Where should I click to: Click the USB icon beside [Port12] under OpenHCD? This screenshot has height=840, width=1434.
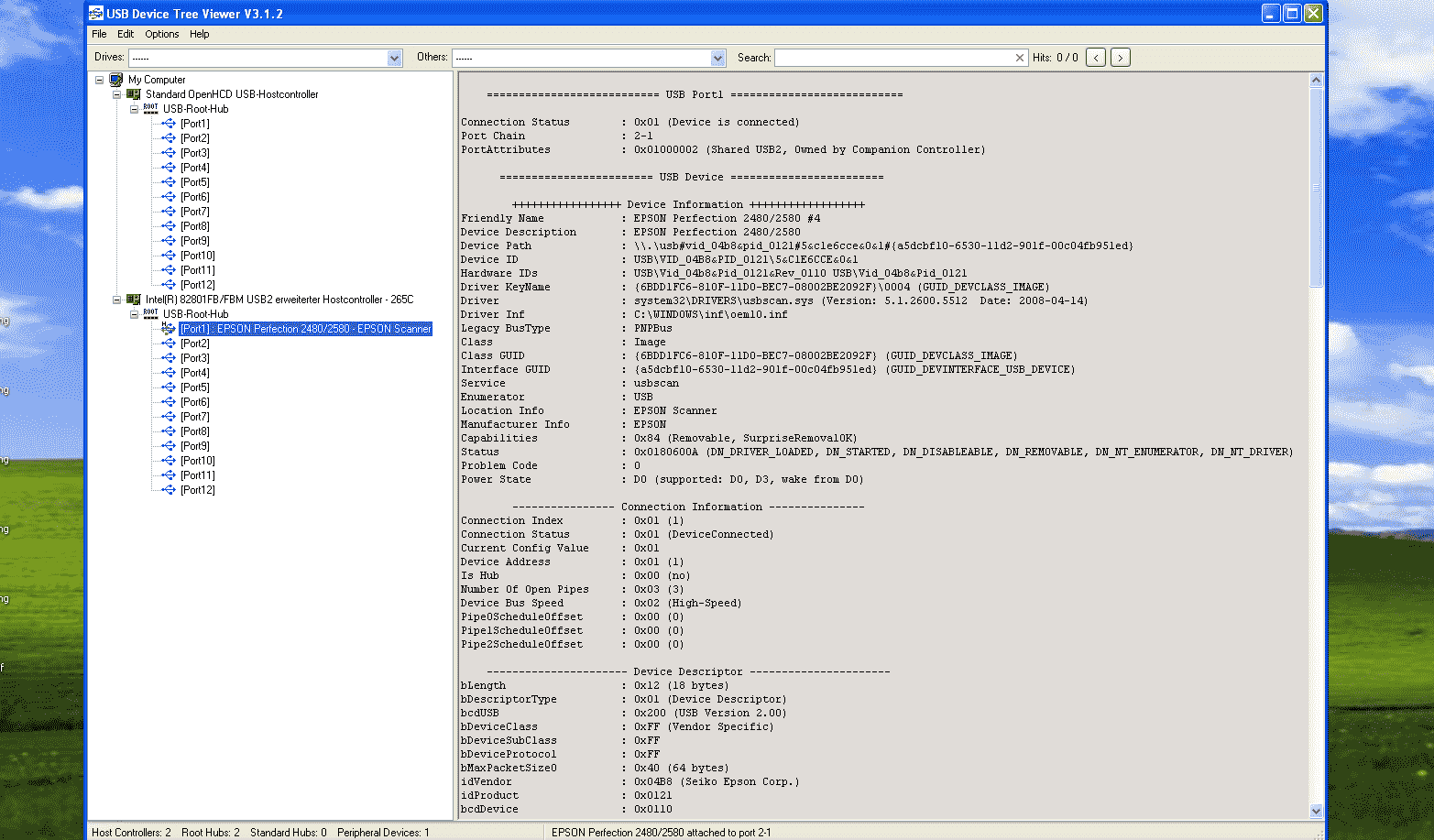point(169,285)
